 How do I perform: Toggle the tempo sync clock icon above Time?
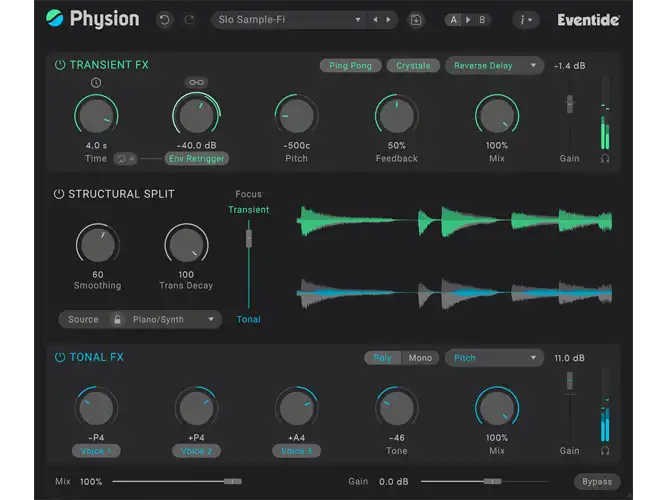click(x=96, y=83)
